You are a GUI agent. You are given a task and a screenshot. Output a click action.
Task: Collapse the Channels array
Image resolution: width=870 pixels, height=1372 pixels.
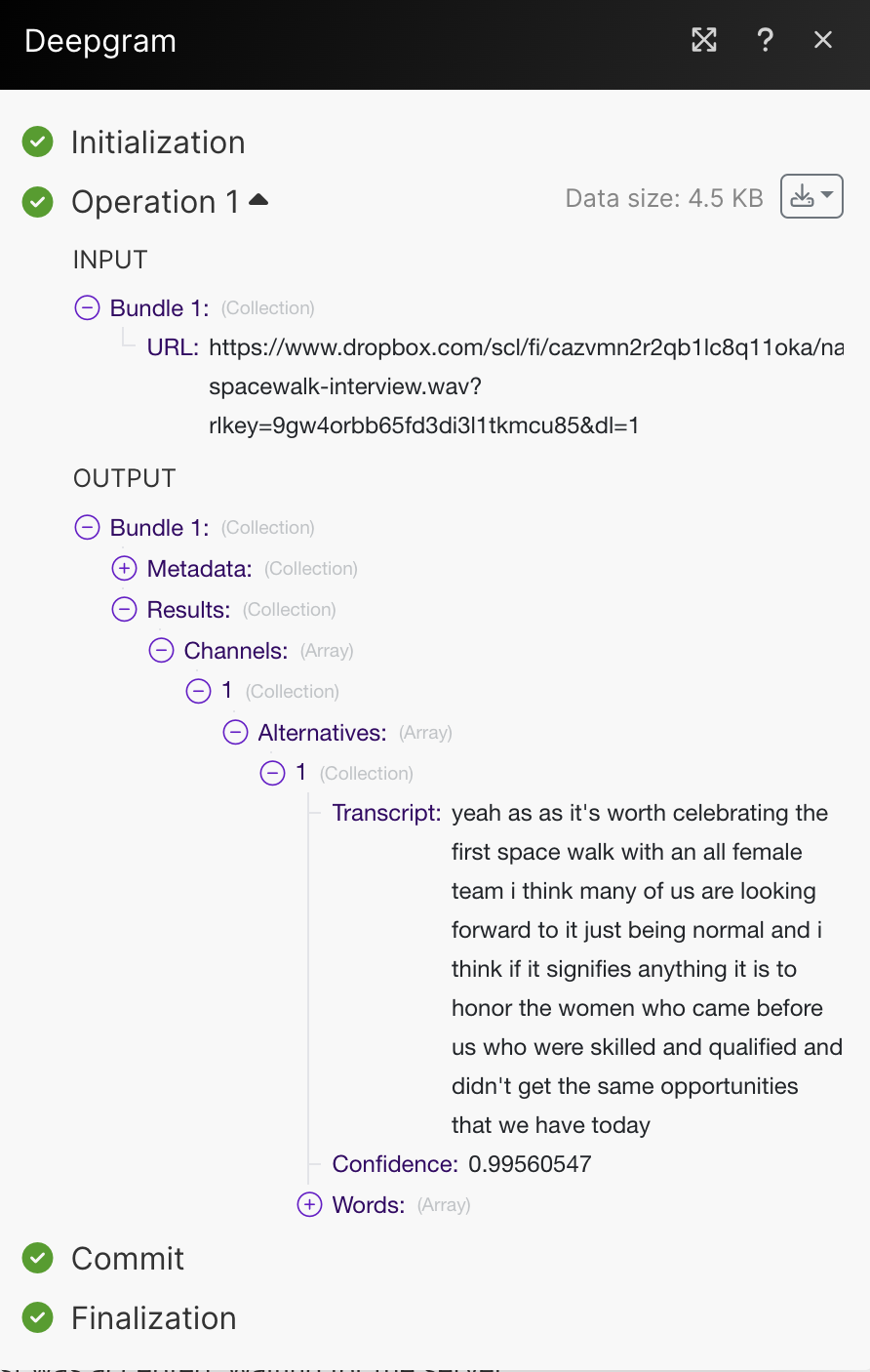161,651
